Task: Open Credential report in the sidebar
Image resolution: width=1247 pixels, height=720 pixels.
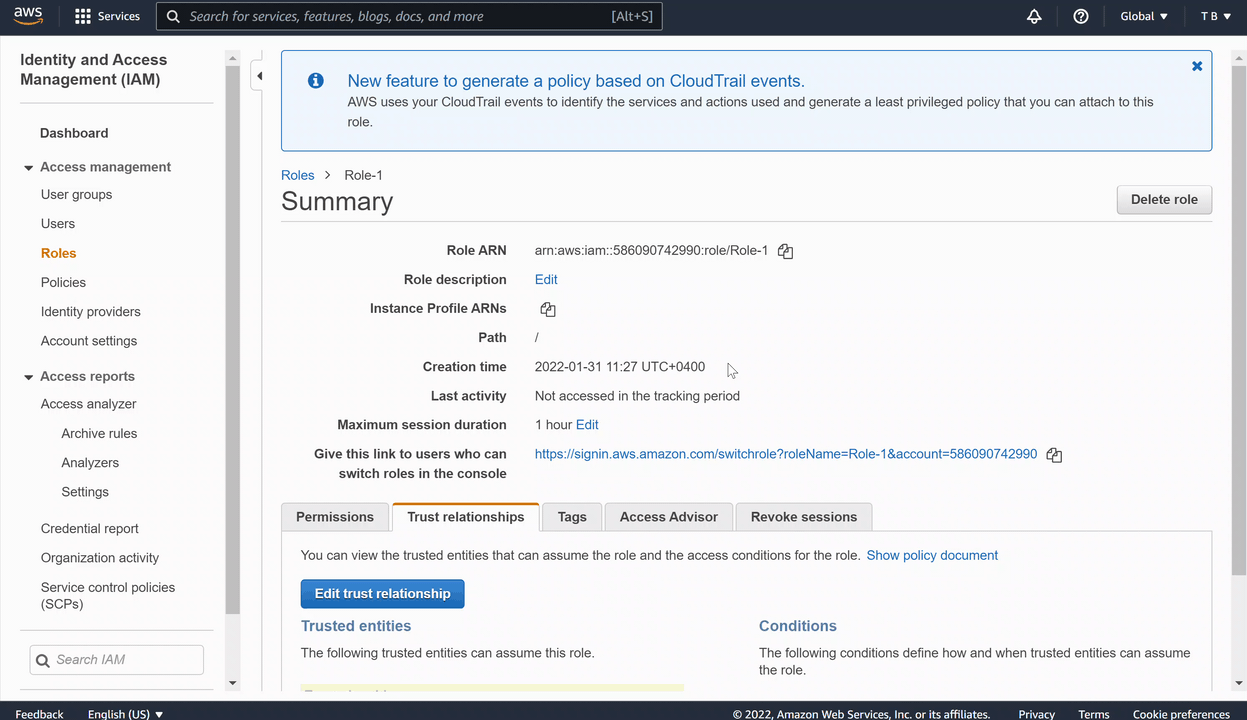Action: (x=90, y=529)
